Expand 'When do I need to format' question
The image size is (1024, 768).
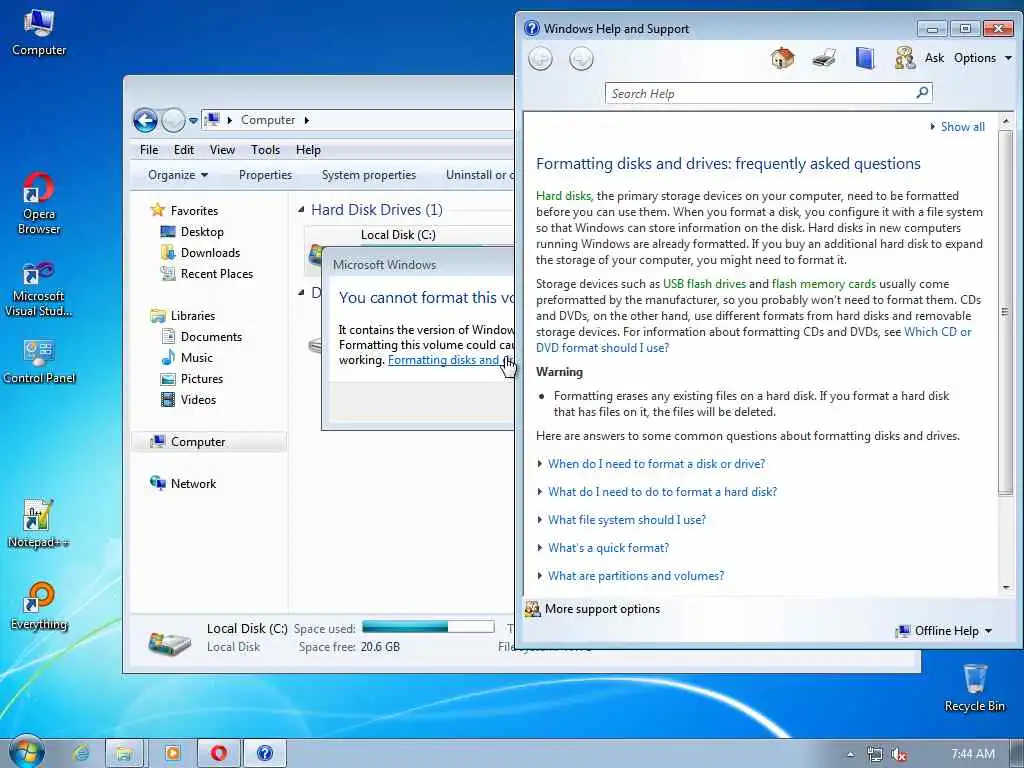pos(656,464)
